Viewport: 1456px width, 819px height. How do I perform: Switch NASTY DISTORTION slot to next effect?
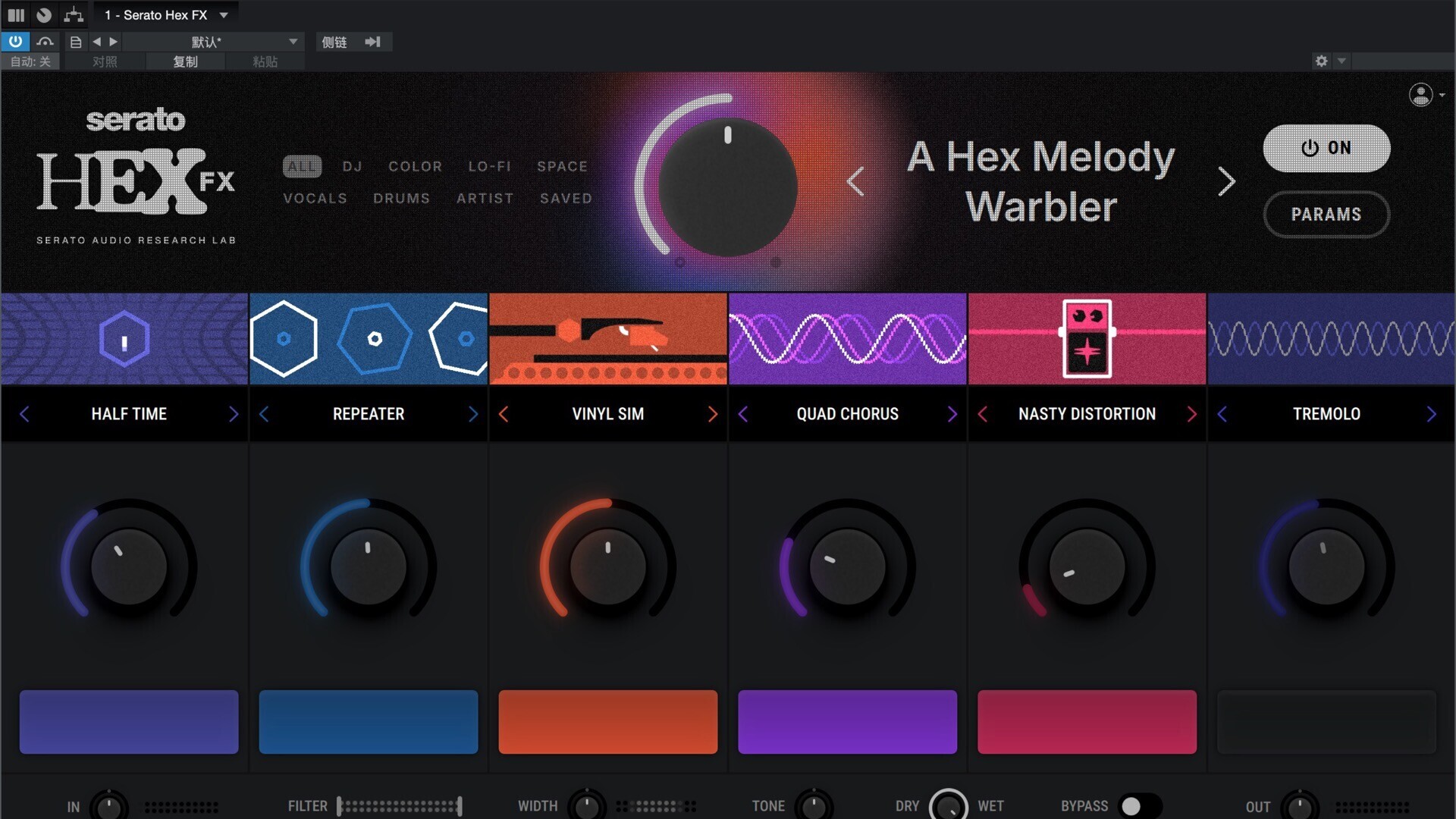pyautogui.click(x=1191, y=414)
